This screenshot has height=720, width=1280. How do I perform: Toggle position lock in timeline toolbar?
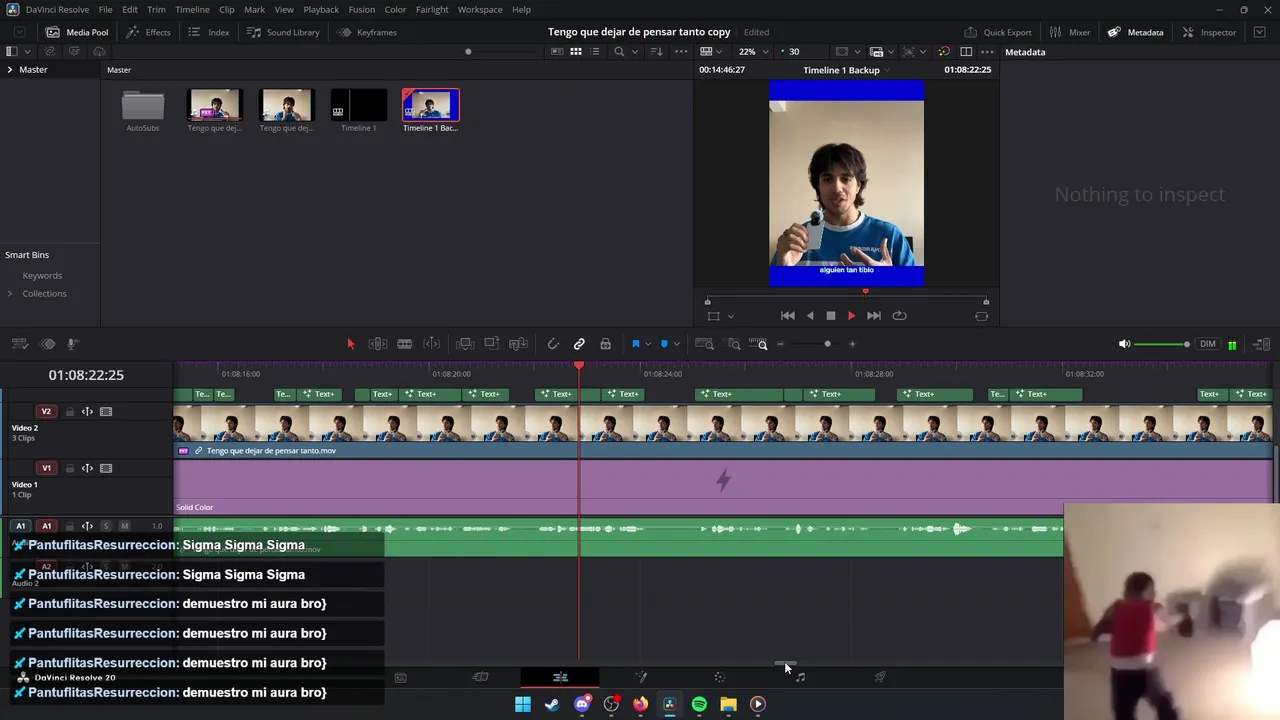[x=605, y=344]
